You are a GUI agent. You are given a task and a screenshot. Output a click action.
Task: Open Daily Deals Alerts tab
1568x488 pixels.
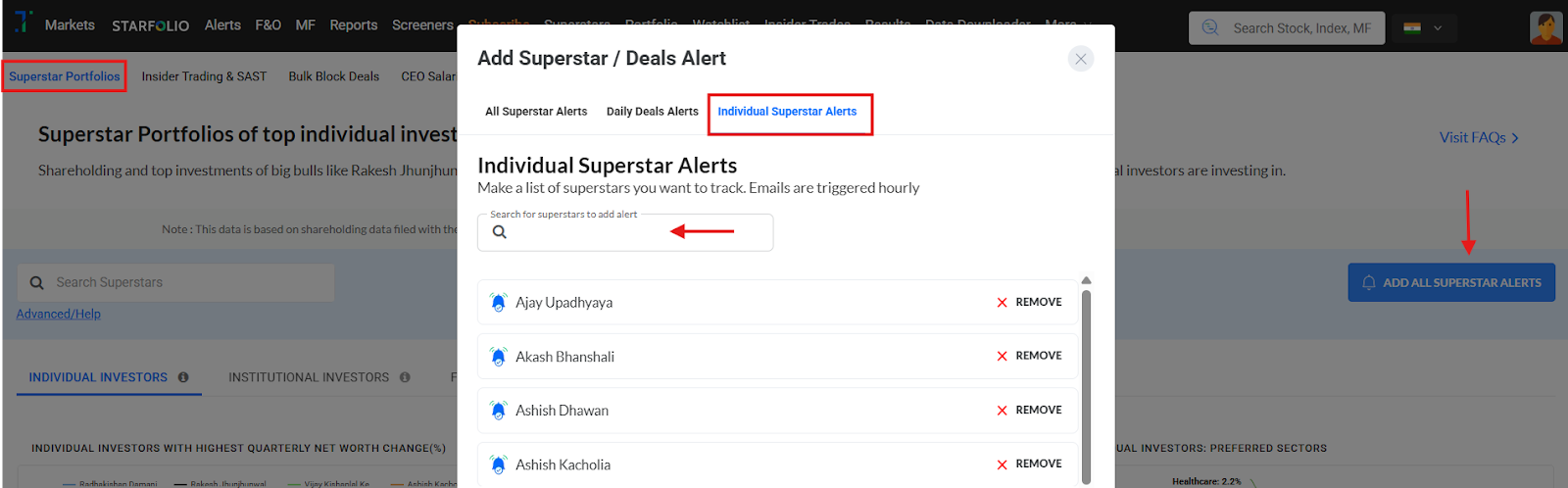click(653, 112)
